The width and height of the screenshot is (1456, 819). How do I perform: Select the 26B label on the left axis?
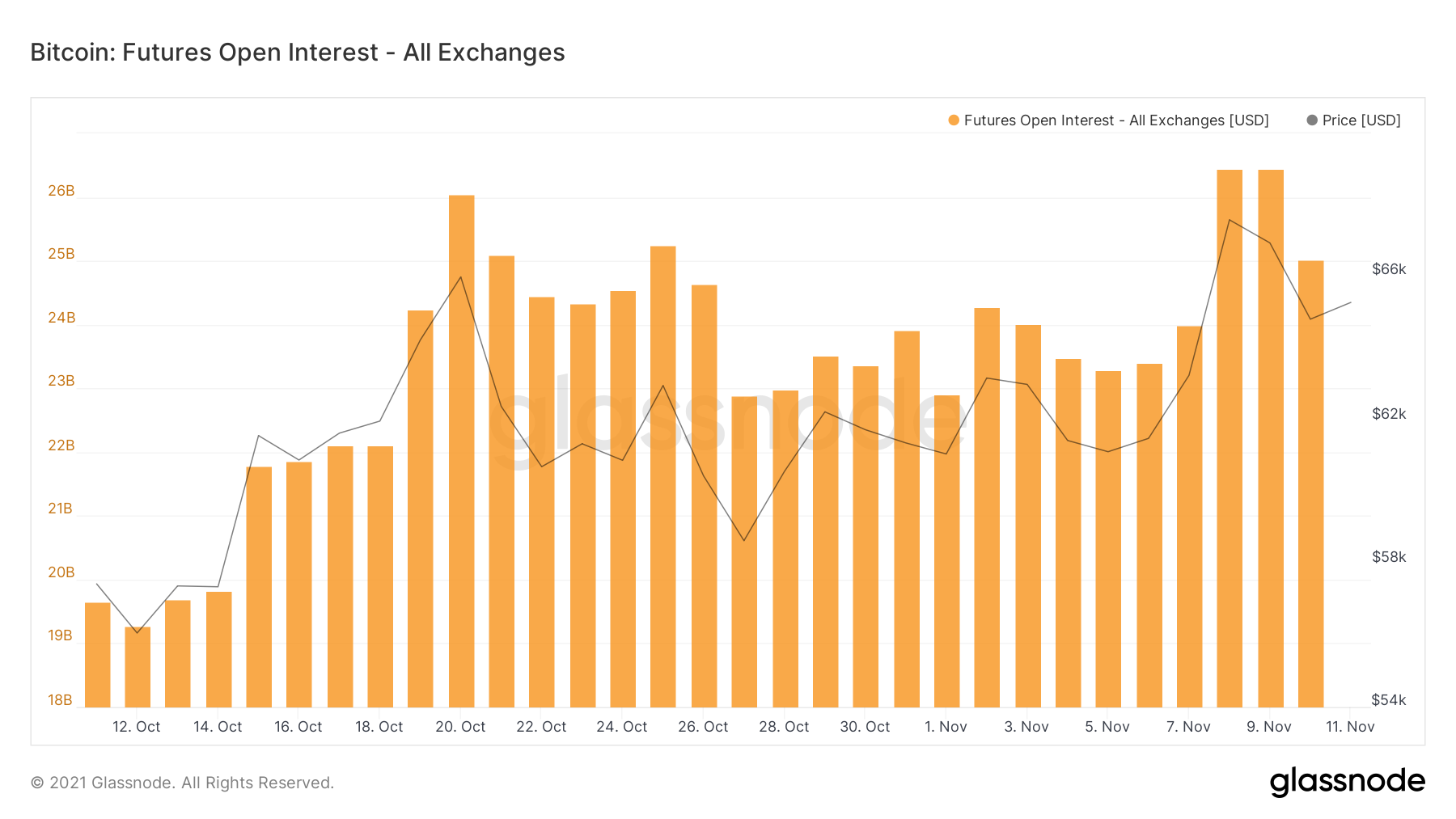pyautogui.click(x=61, y=191)
